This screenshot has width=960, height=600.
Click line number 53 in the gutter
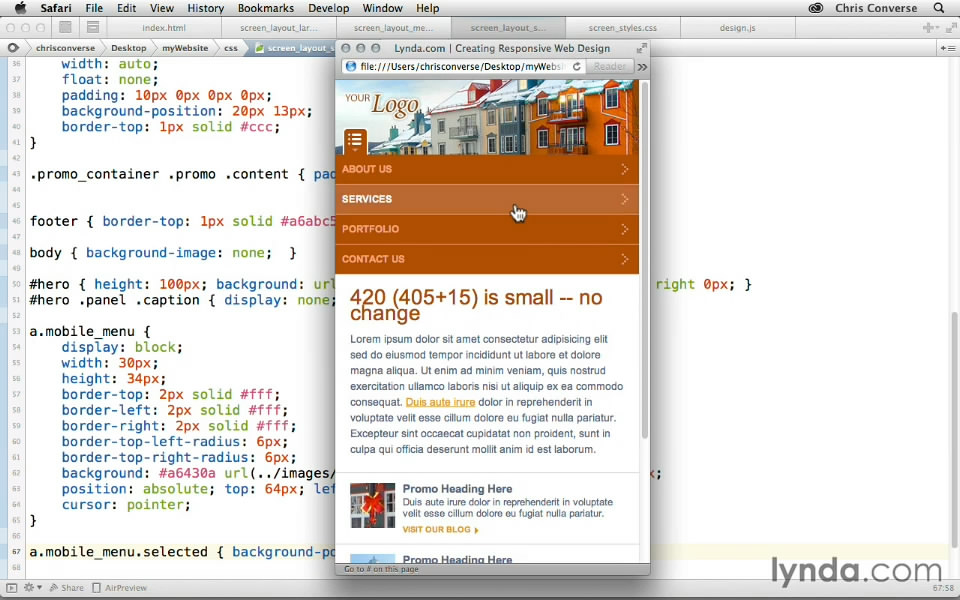point(16,331)
